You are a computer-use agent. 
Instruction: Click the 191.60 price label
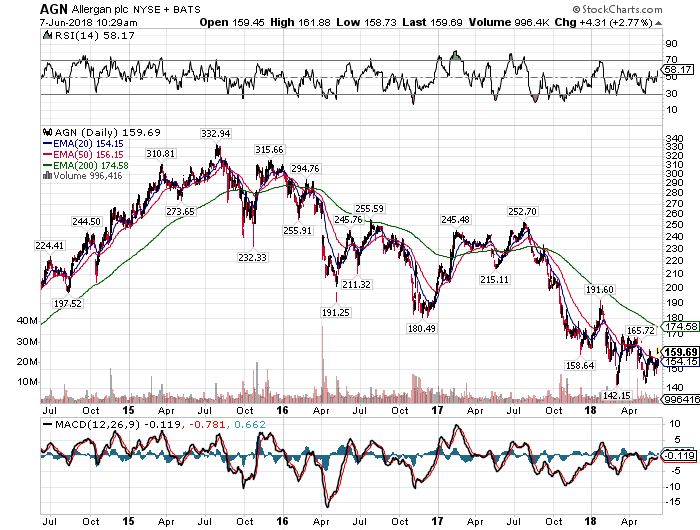(x=600, y=290)
